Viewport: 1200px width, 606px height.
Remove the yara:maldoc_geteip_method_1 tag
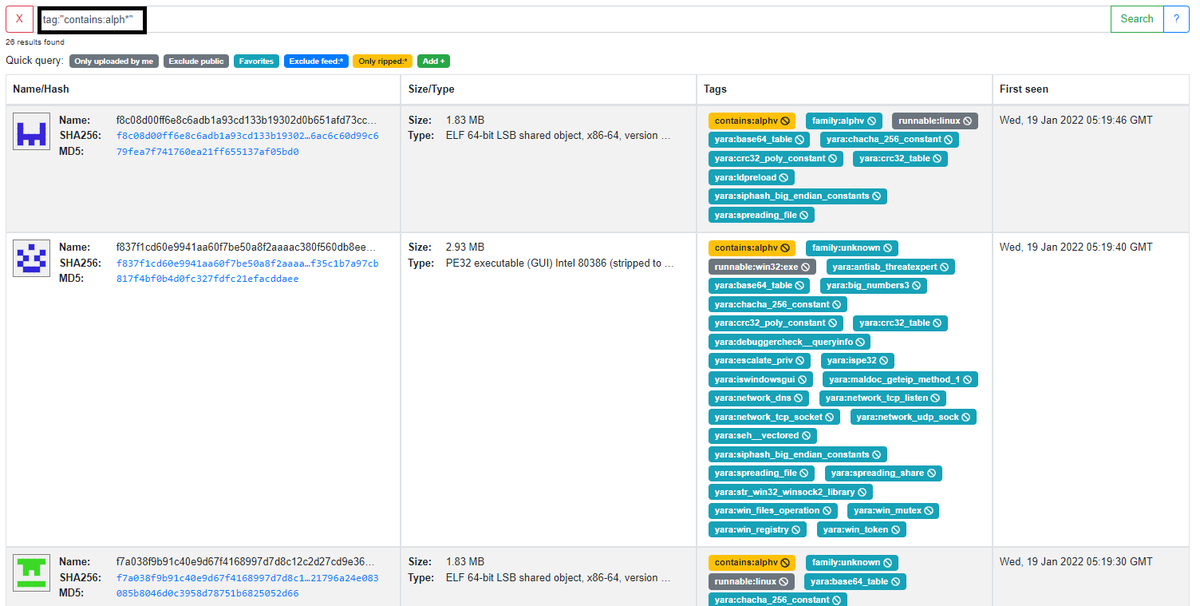point(968,380)
